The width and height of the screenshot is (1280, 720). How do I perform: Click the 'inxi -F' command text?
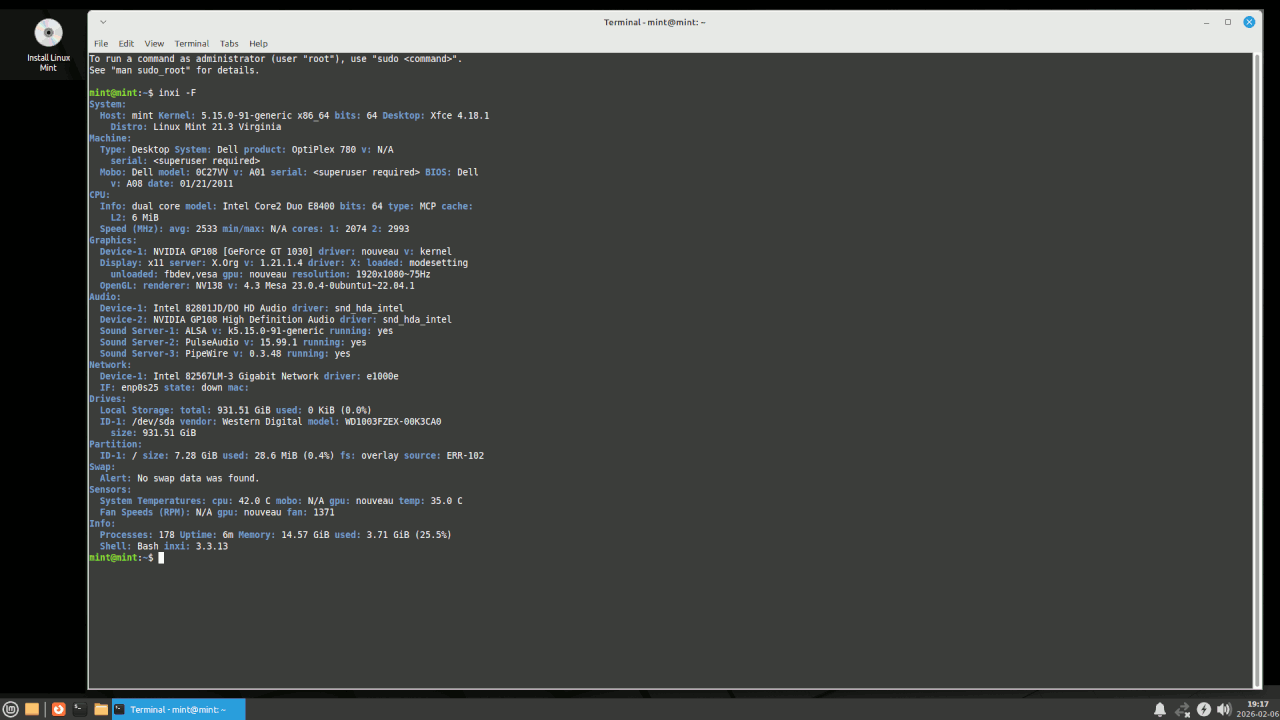coord(178,93)
